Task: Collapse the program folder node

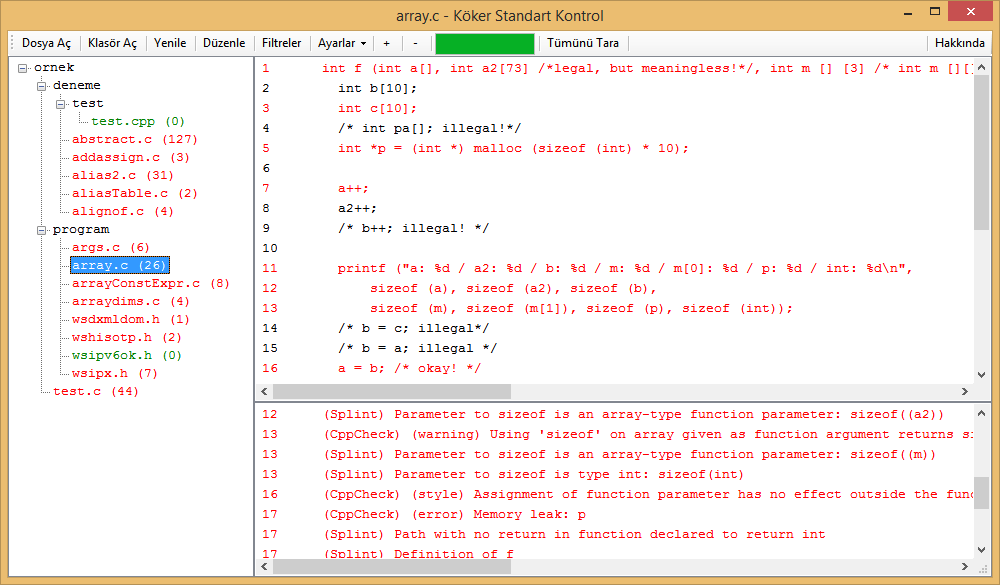Action: 41,230
